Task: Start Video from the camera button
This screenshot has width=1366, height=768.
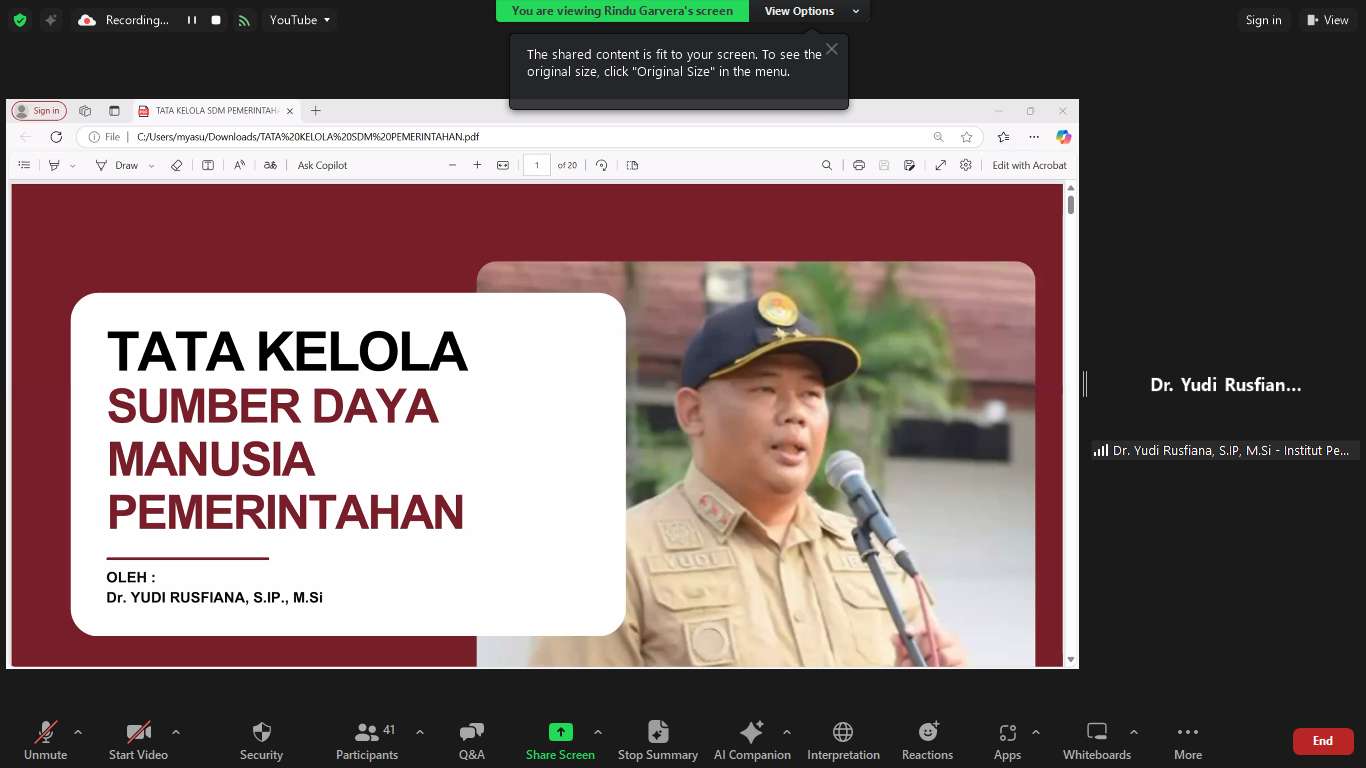Action: 138,732
